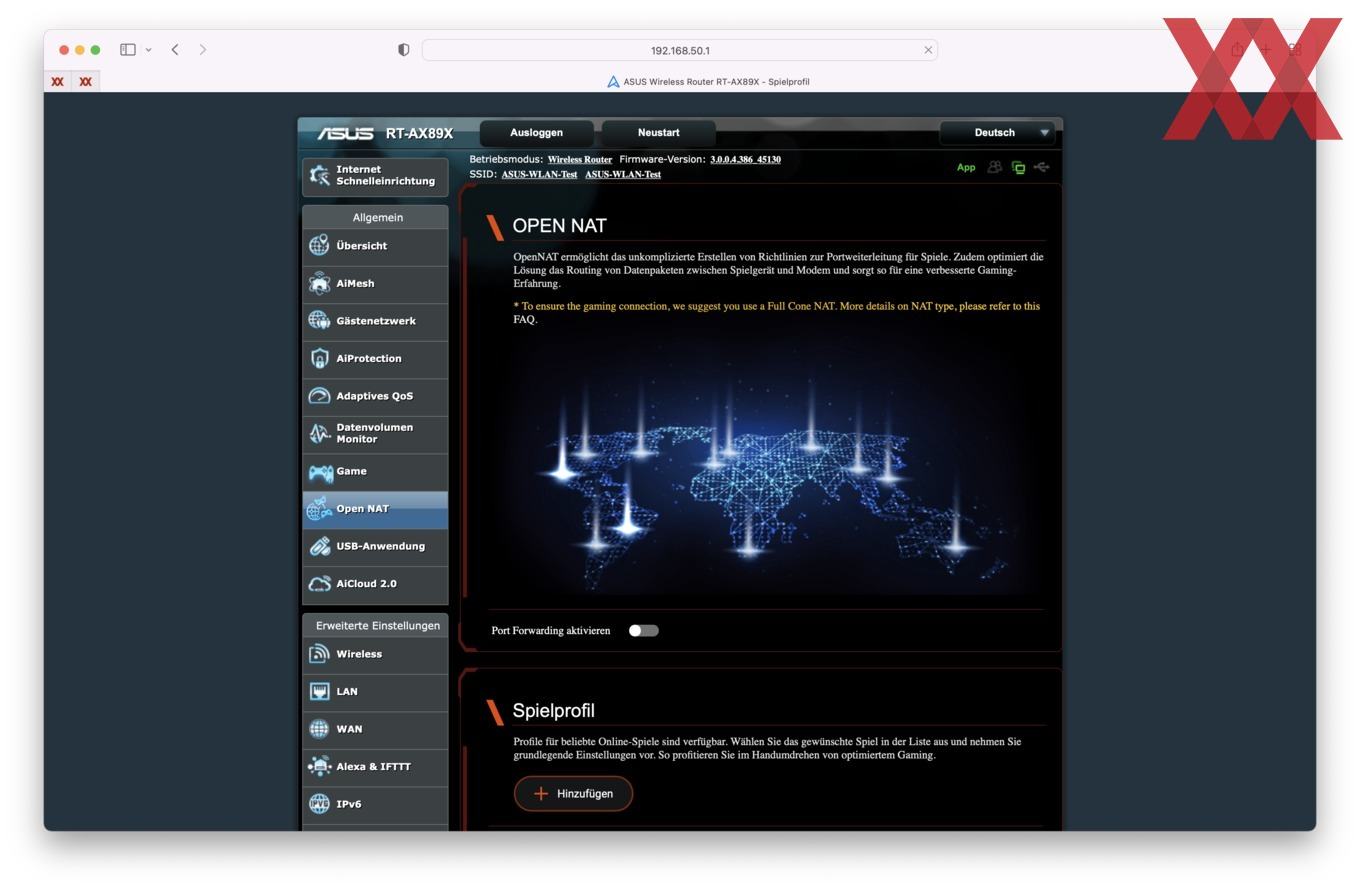
Task: Select the Gästenetzwerk menu entry
Action: (x=375, y=321)
